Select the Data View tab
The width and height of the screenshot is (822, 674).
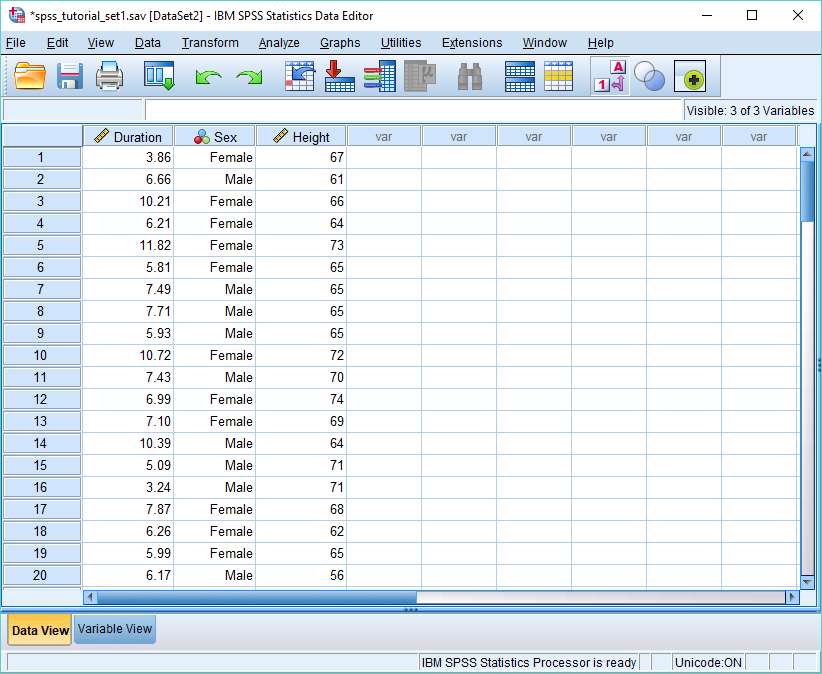tap(40, 630)
